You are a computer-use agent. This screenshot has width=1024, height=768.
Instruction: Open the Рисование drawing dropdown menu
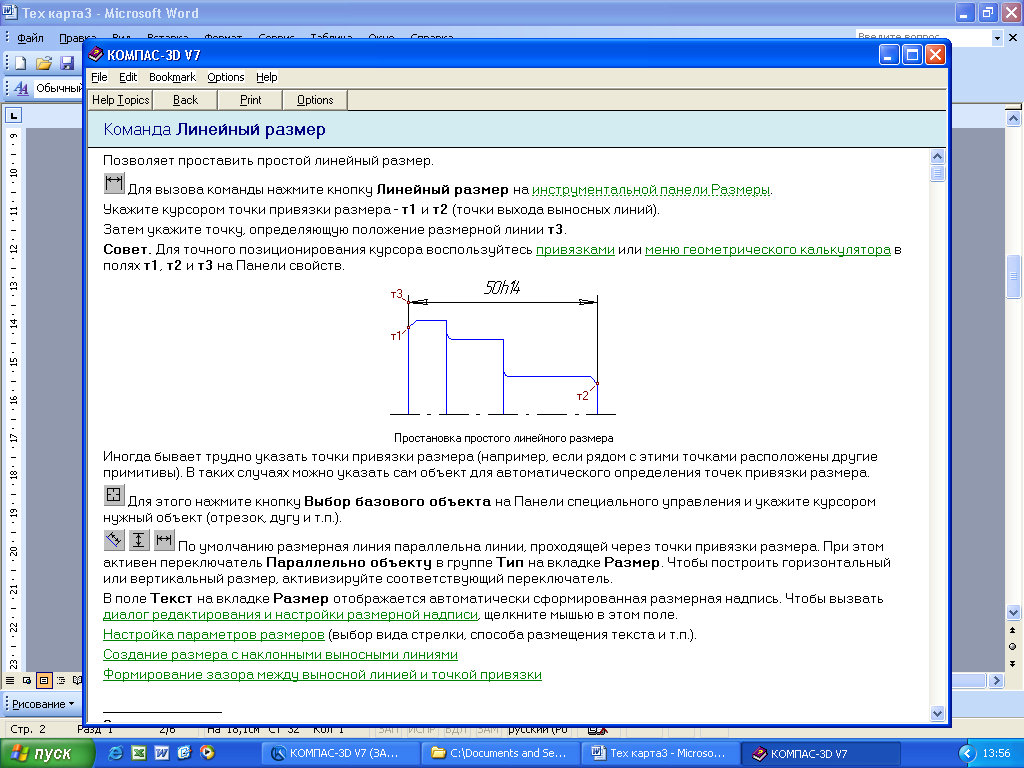42,704
